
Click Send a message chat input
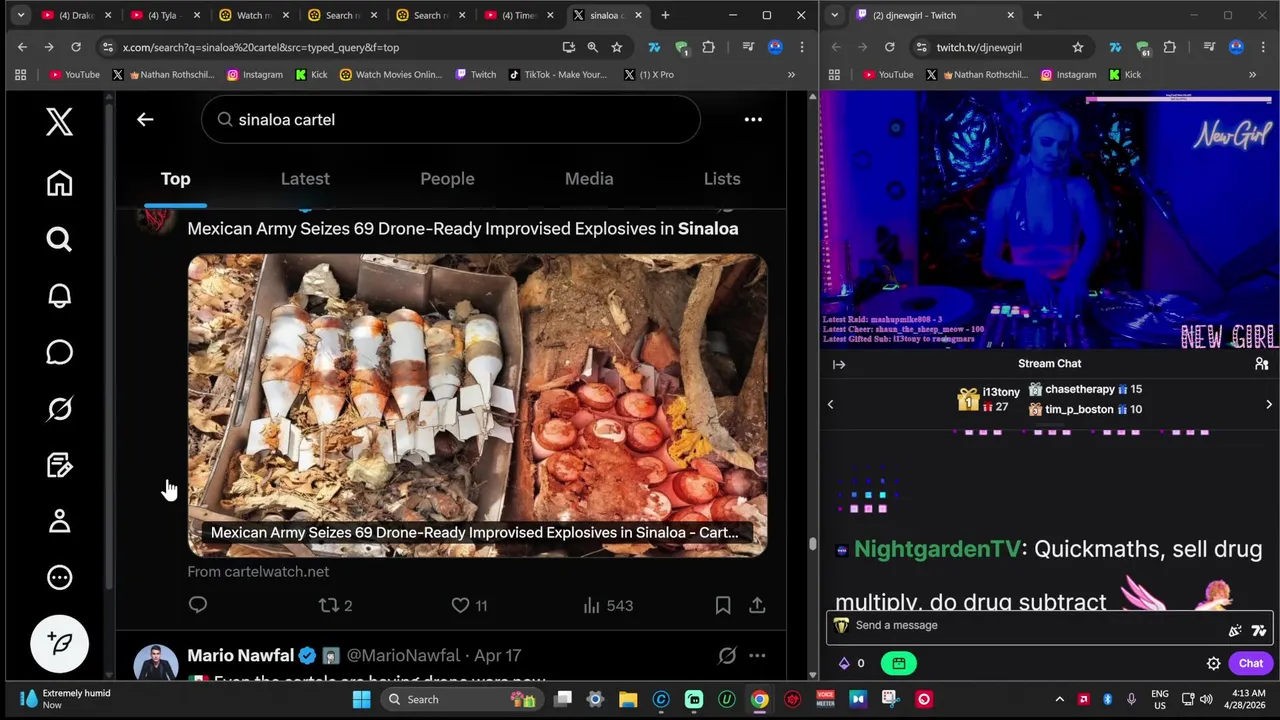pos(1048,625)
